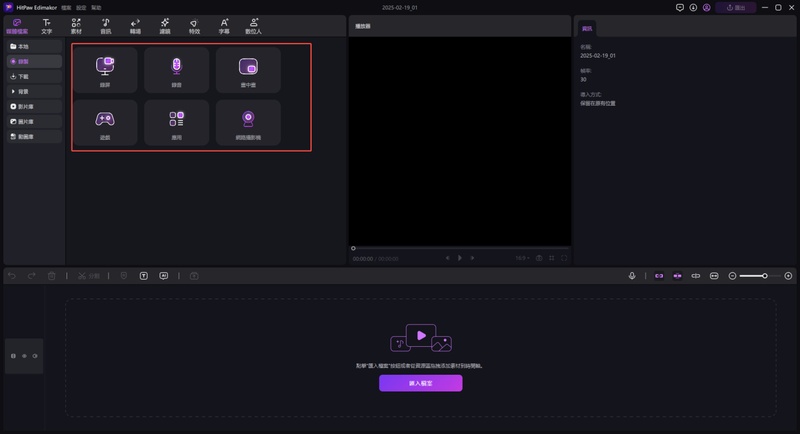Toggle the preview-axis icon beside snap
This screenshot has height=434, width=800.
tap(696, 276)
